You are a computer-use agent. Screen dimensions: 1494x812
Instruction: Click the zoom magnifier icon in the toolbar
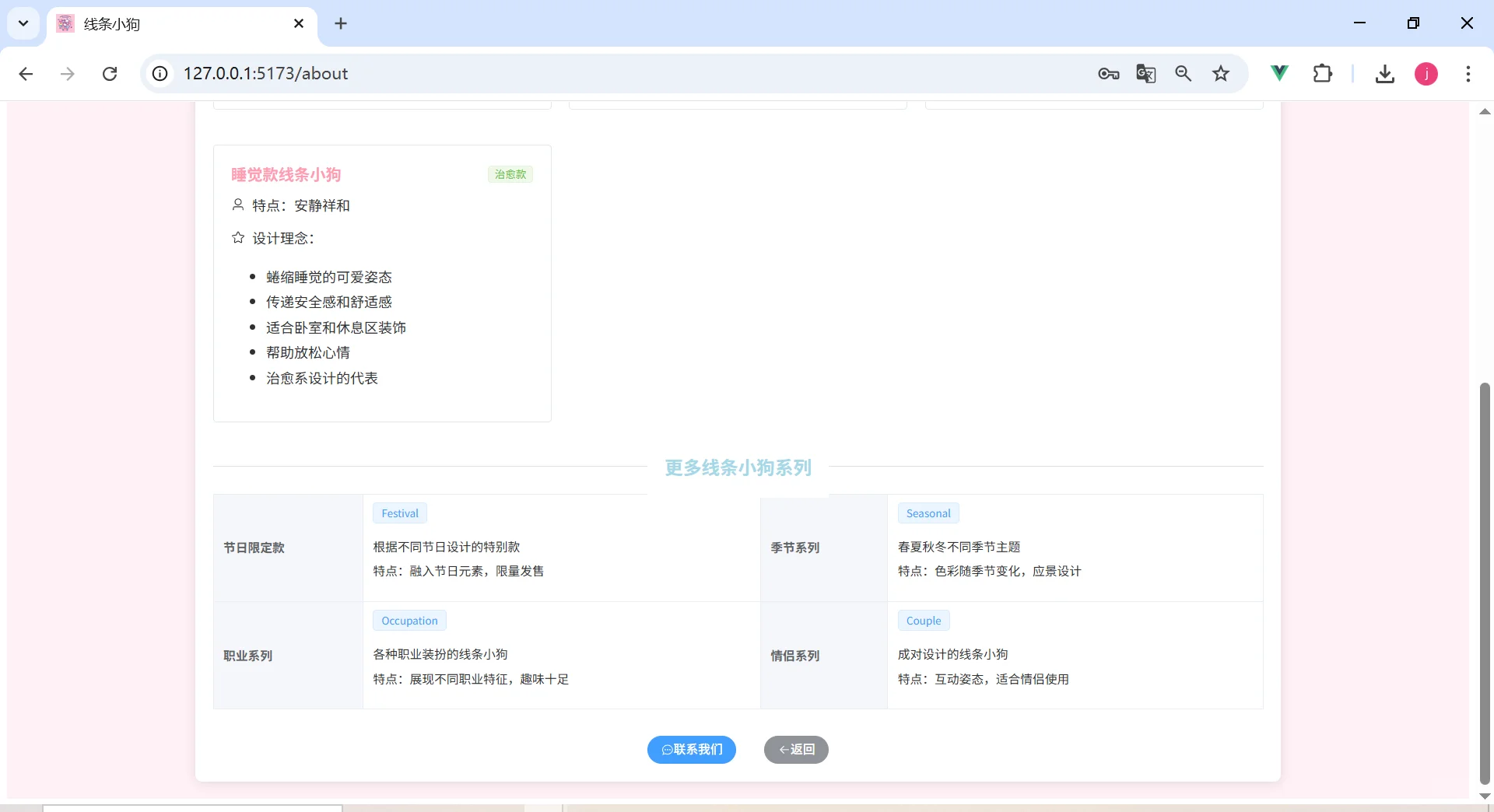click(1183, 74)
